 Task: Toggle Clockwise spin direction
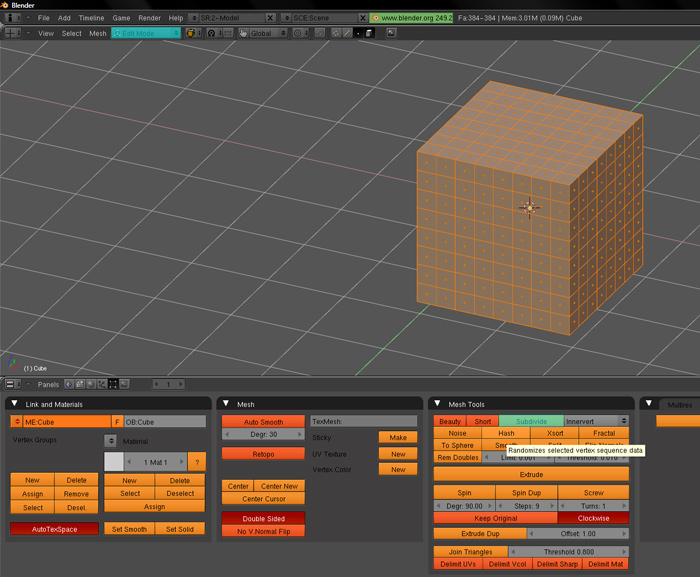click(593, 518)
